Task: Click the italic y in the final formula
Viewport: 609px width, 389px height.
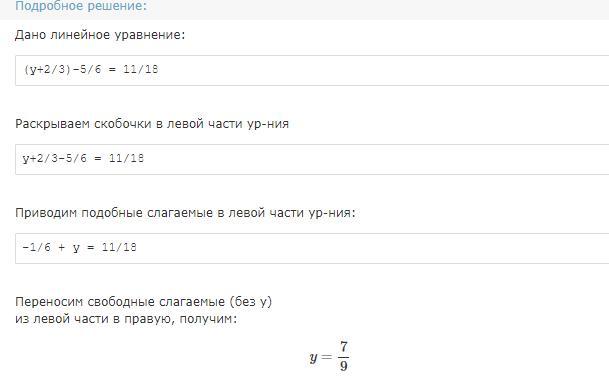Action: tap(313, 357)
